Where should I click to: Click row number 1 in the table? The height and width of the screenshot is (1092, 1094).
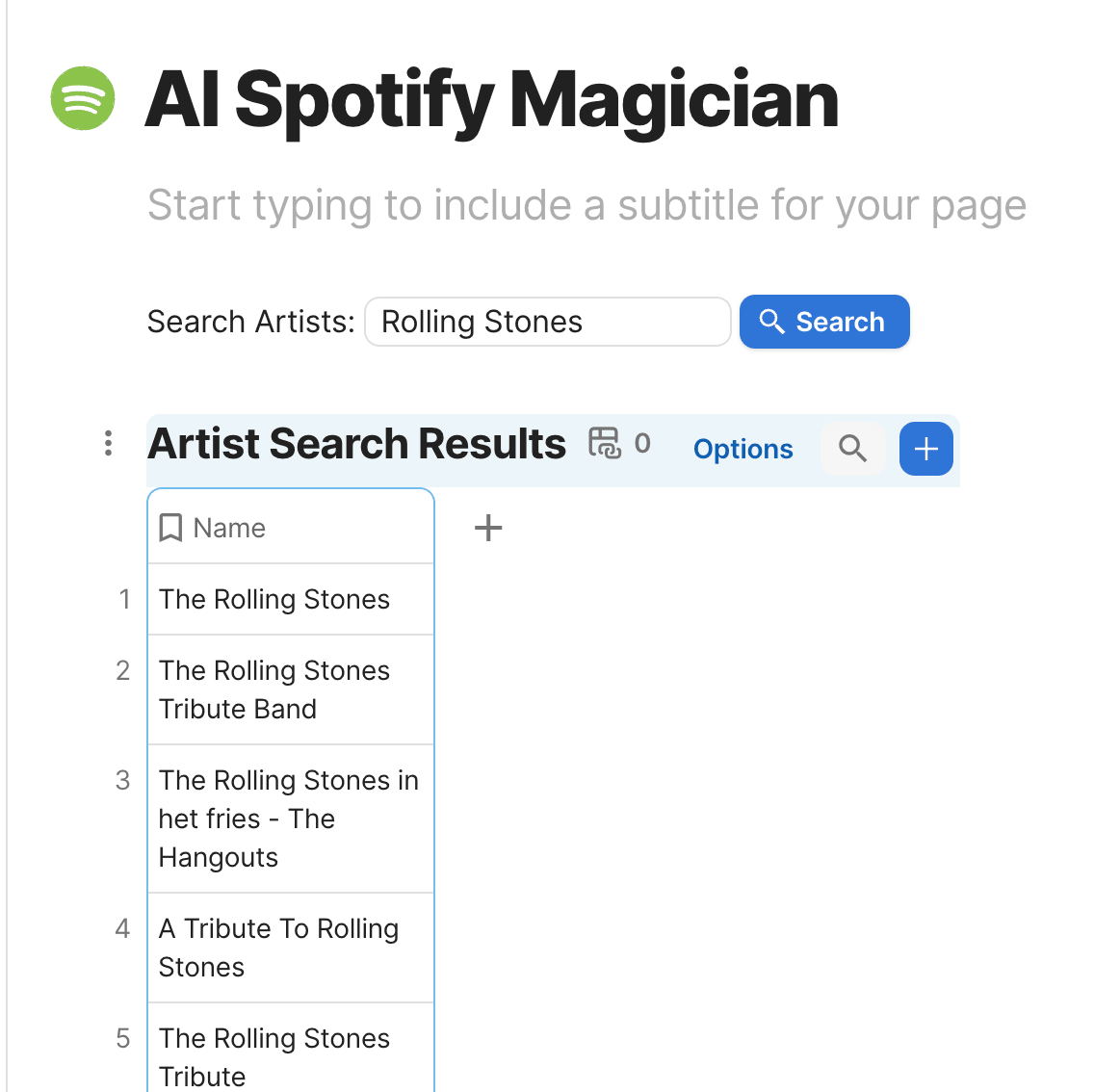(x=124, y=599)
